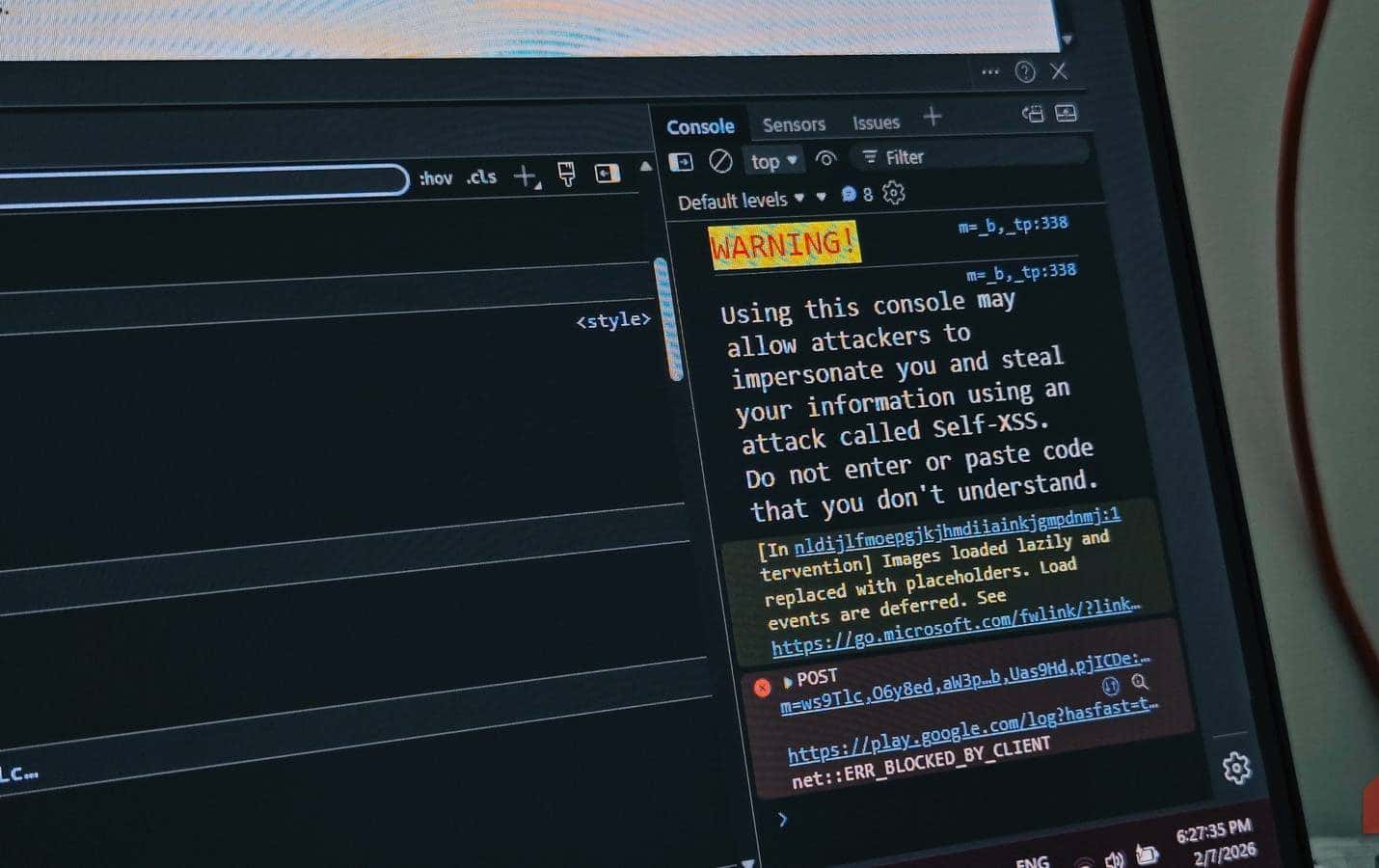Screen dimensions: 1379x868
Task: Click the Console Filter input field
Action: coord(969,155)
